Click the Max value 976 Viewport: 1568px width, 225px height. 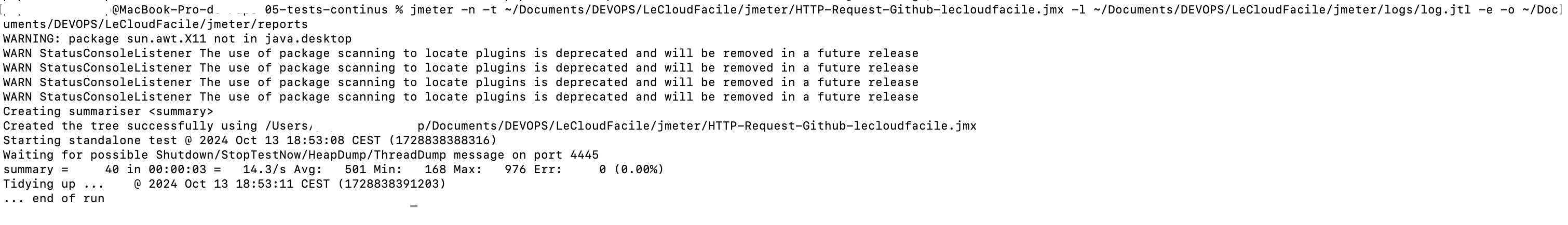coord(515,170)
